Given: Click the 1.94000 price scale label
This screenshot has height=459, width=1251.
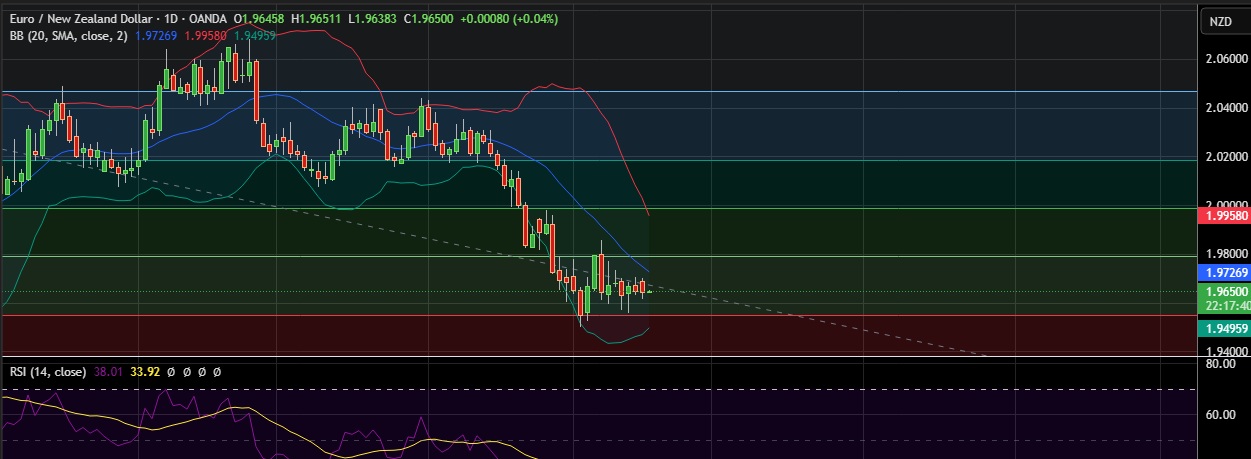Looking at the screenshot, I should click(x=1226, y=351).
